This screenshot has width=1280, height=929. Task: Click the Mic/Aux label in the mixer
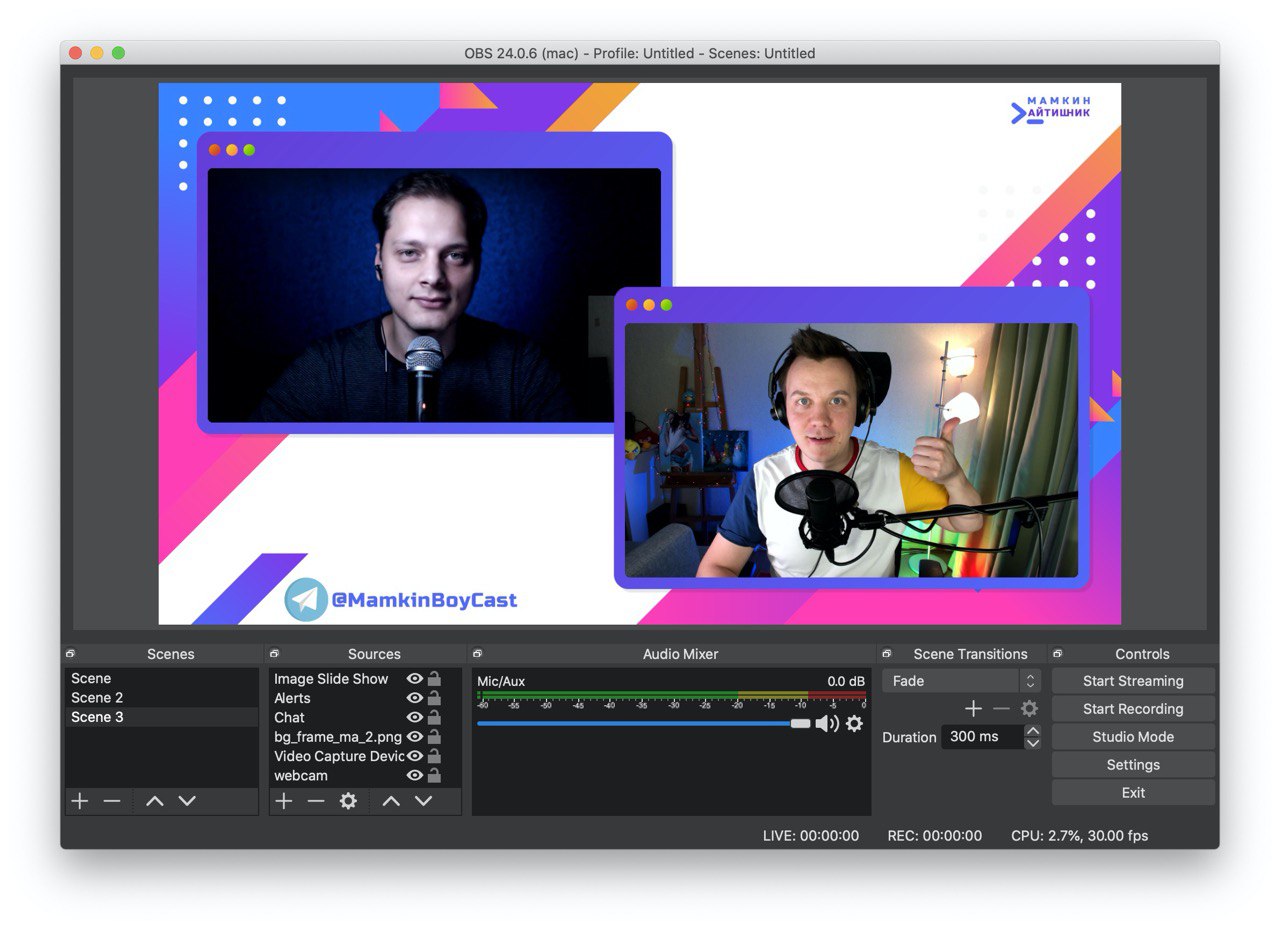pos(501,682)
